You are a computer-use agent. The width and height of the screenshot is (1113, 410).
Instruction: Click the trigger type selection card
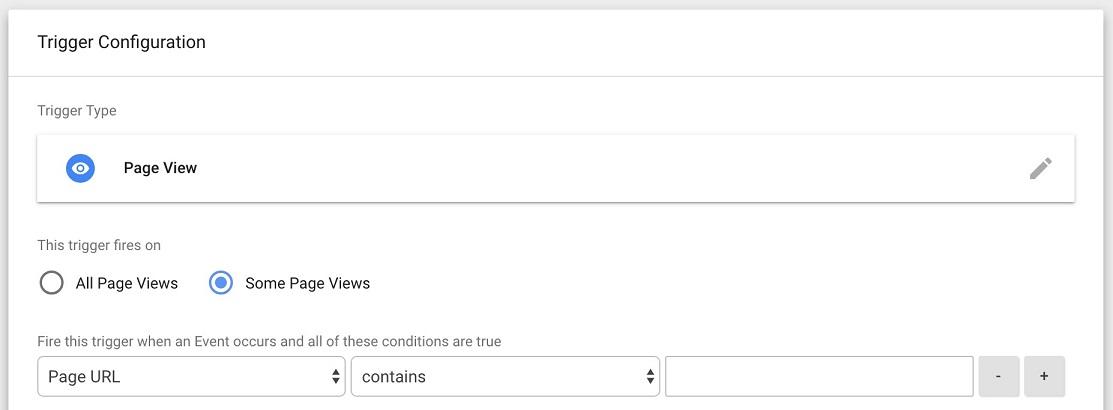[556, 168]
